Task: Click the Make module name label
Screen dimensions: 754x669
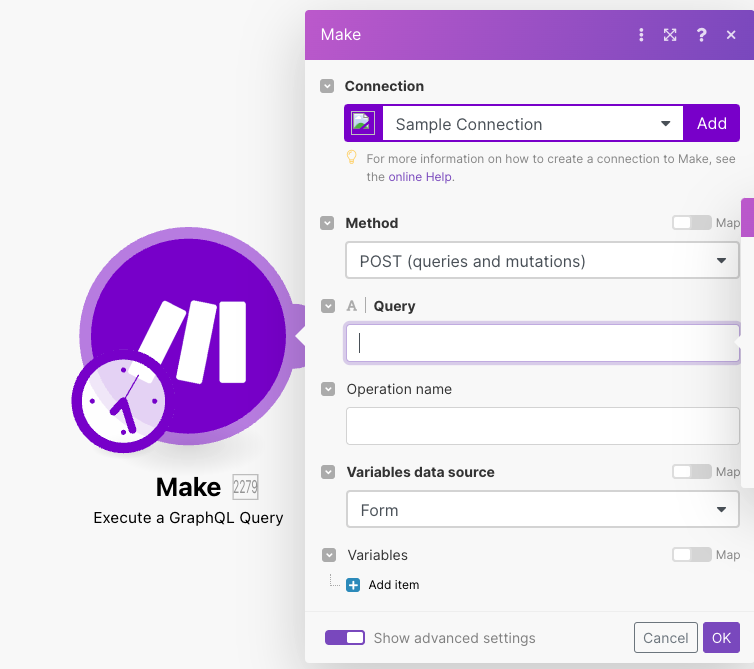Action: point(188,487)
